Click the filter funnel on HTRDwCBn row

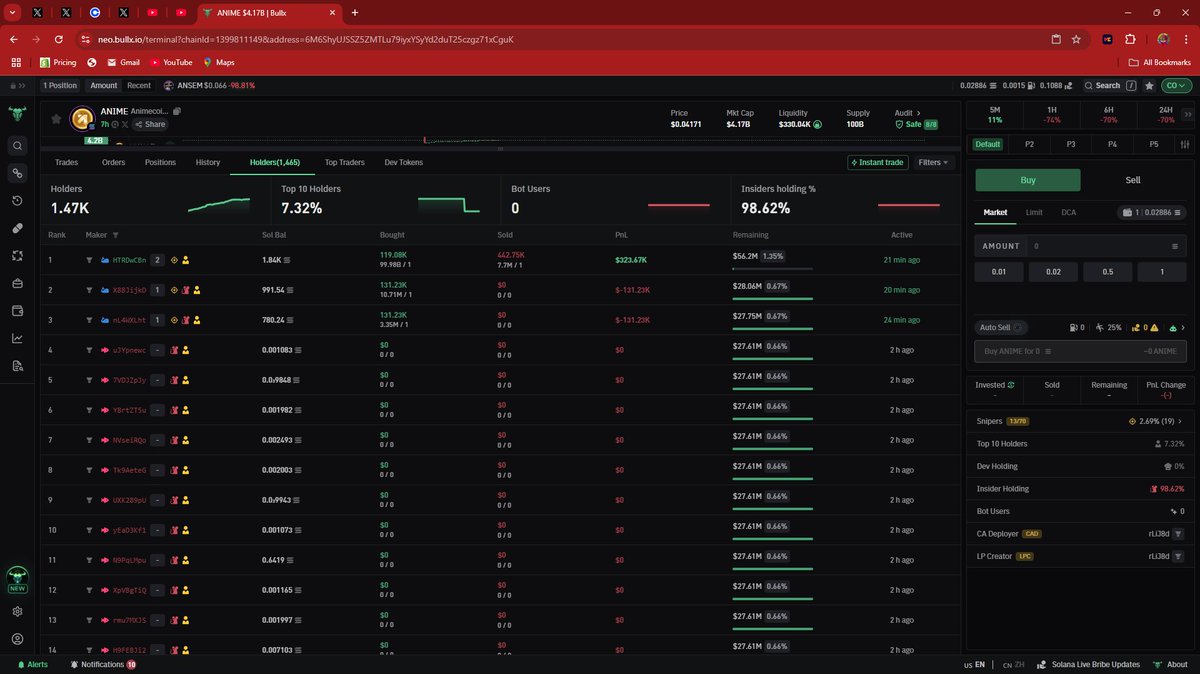[x=89, y=260]
